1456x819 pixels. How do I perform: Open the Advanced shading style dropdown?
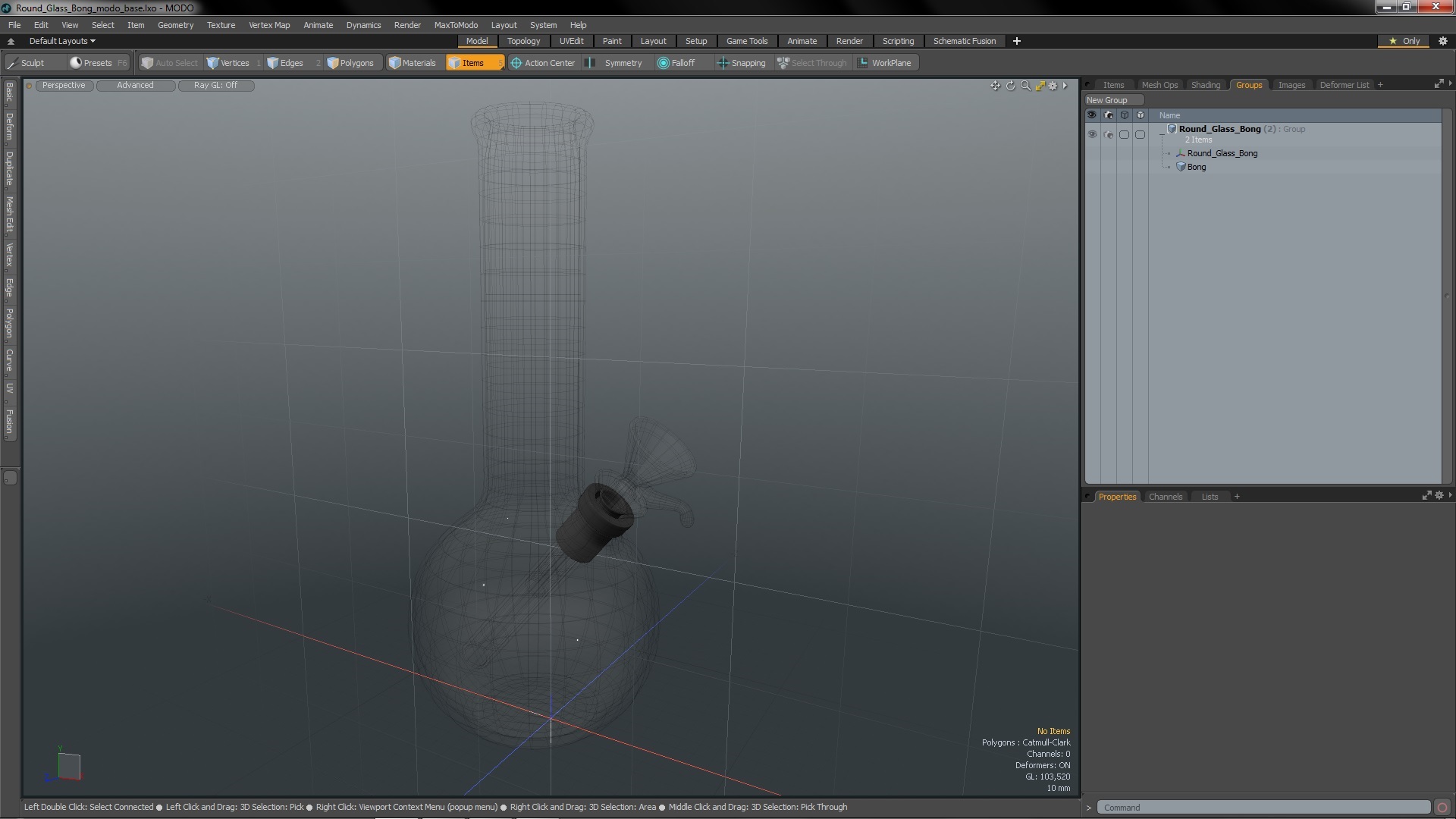[x=135, y=86]
